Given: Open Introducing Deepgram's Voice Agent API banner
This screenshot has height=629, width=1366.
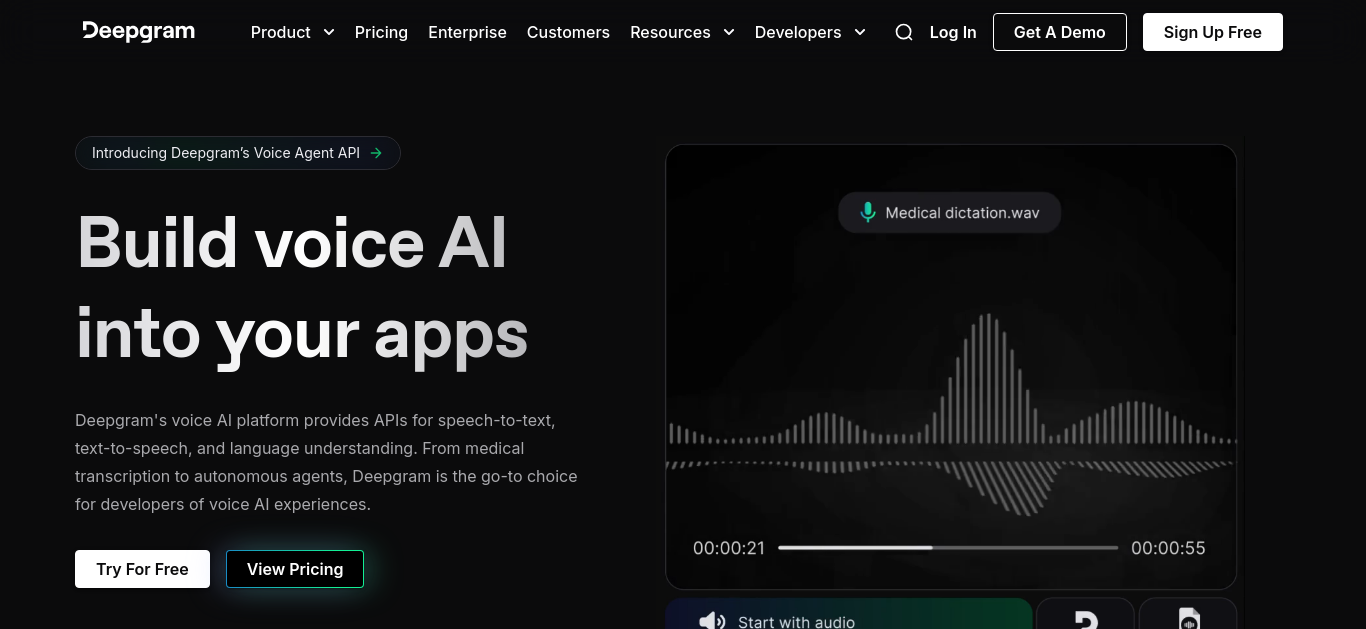Looking at the screenshot, I should click(238, 153).
